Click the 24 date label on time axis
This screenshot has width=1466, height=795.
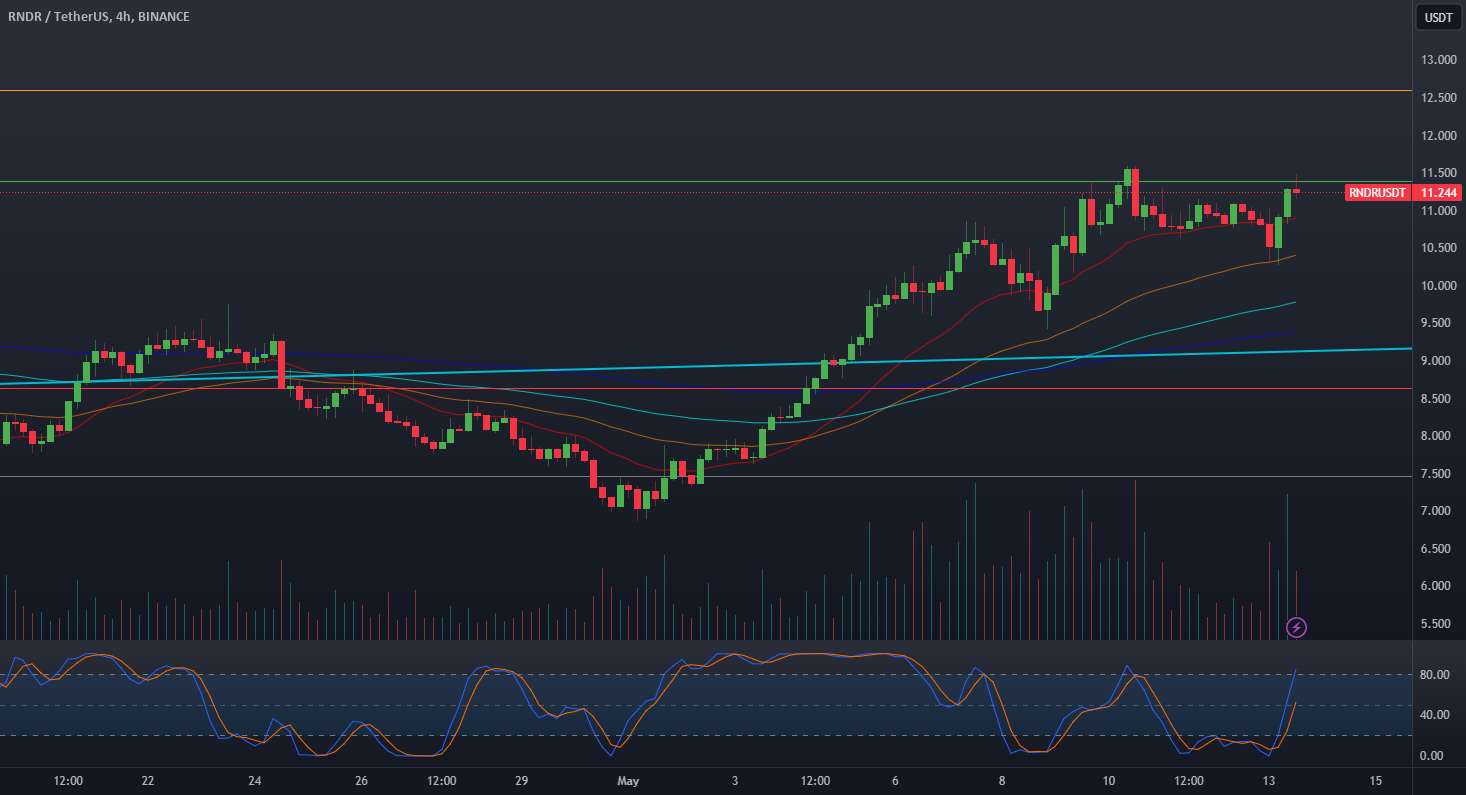pyautogui.click(x=255, y=781)
